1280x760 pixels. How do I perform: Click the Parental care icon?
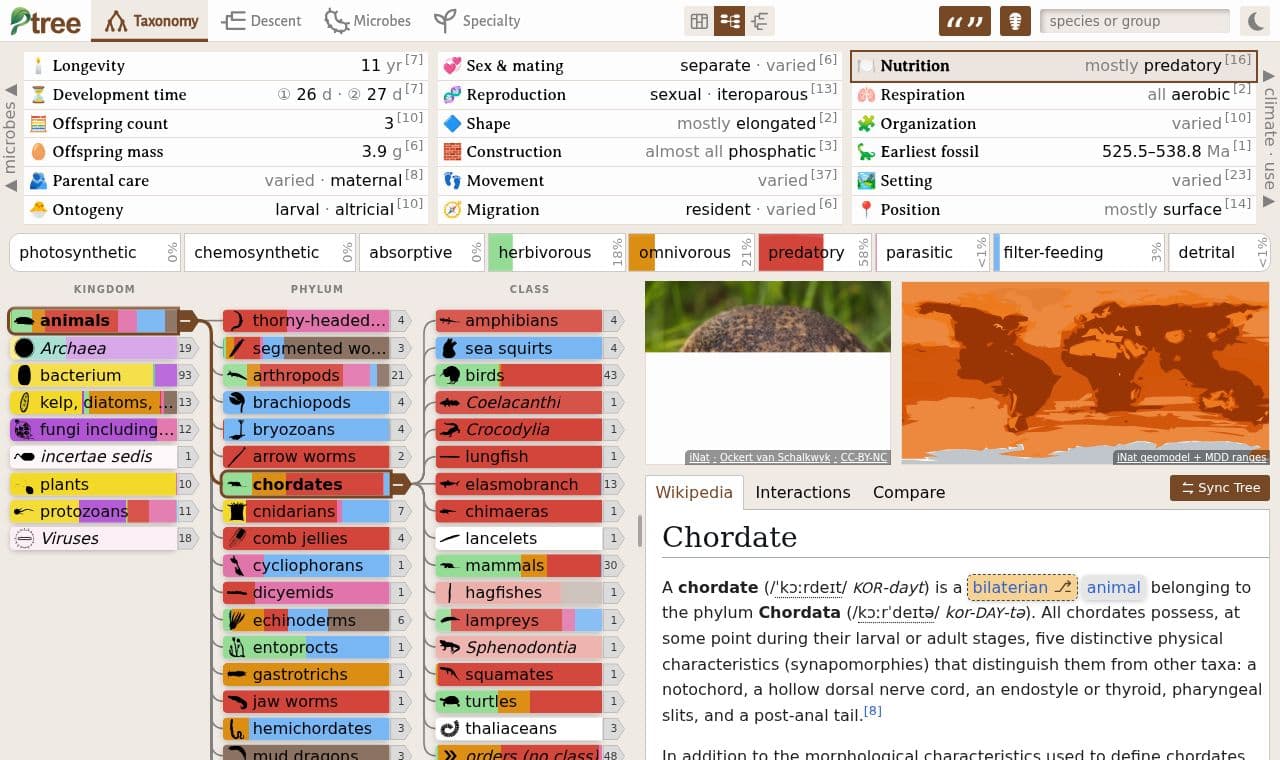(38, 181)
